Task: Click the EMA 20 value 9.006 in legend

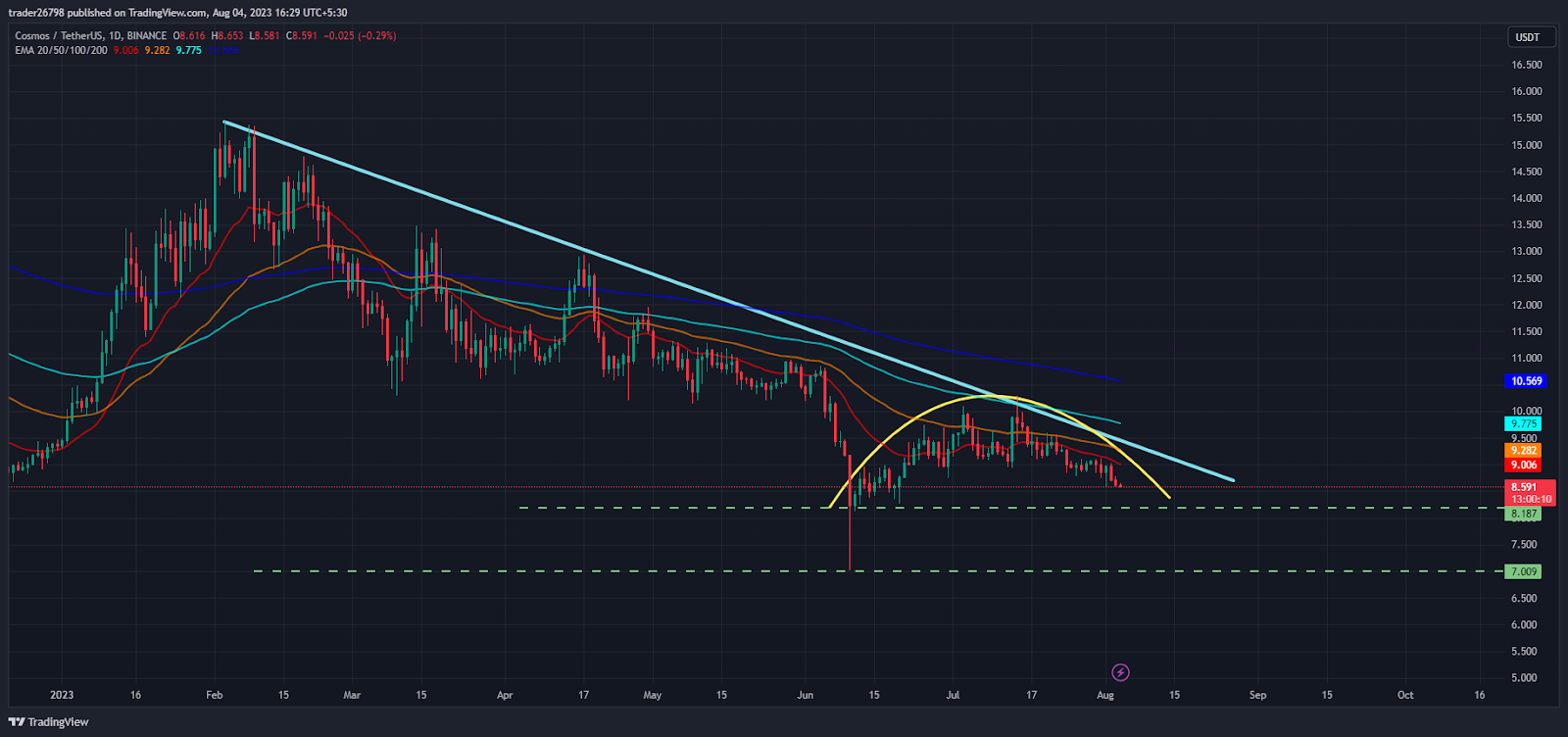Action: 125,50
